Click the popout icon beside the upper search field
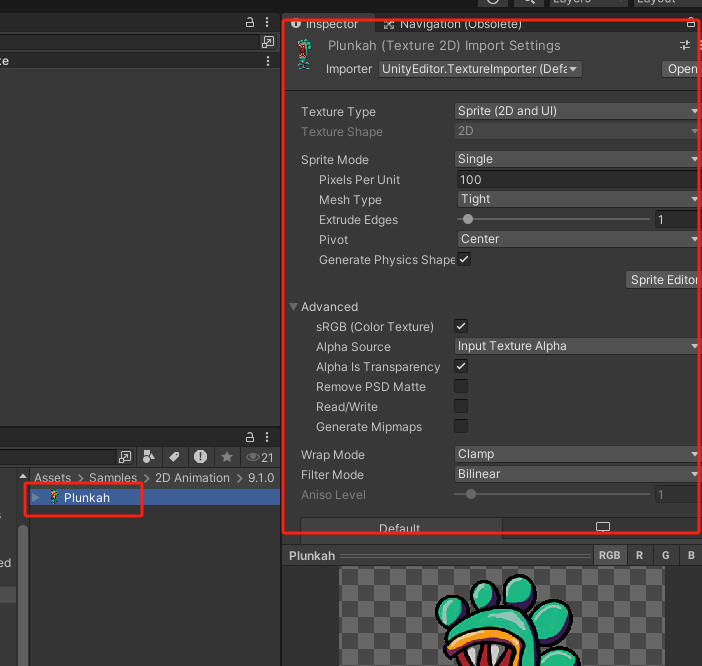 click(x=268, y=42)
